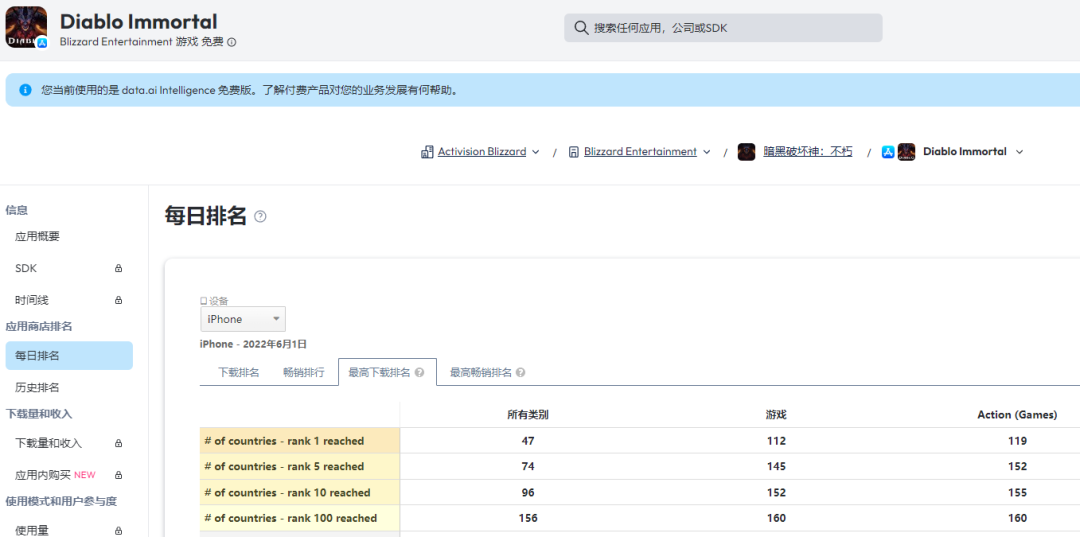Click the Action (Games) column header
Image resolution: width=1080 pixels, height=537 pixels.
tap(1017, 414)
